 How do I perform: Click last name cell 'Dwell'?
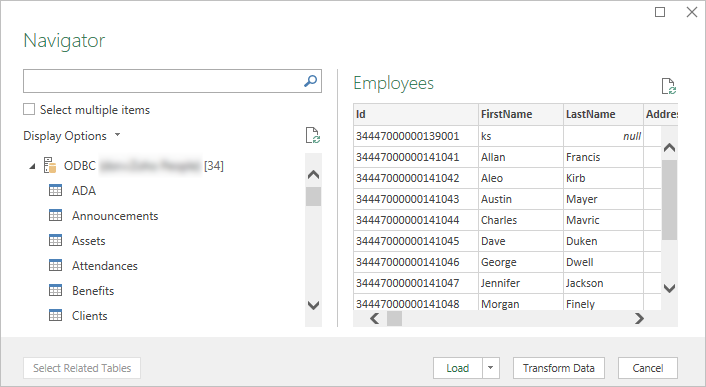[603, 262]
